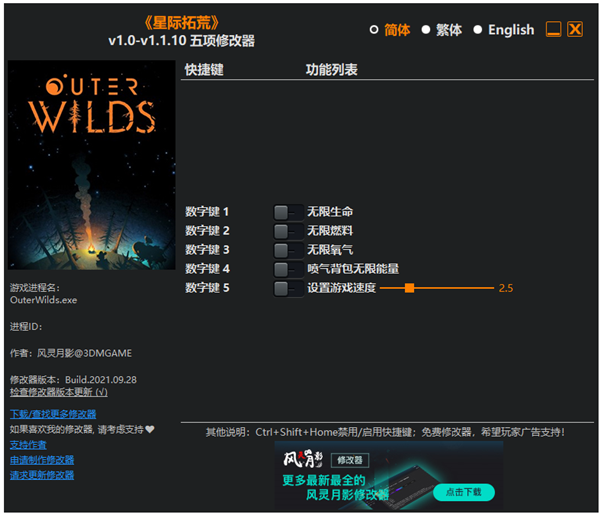Close the trainer with the orange X
600x514 pixels.
tap(575, 30)
